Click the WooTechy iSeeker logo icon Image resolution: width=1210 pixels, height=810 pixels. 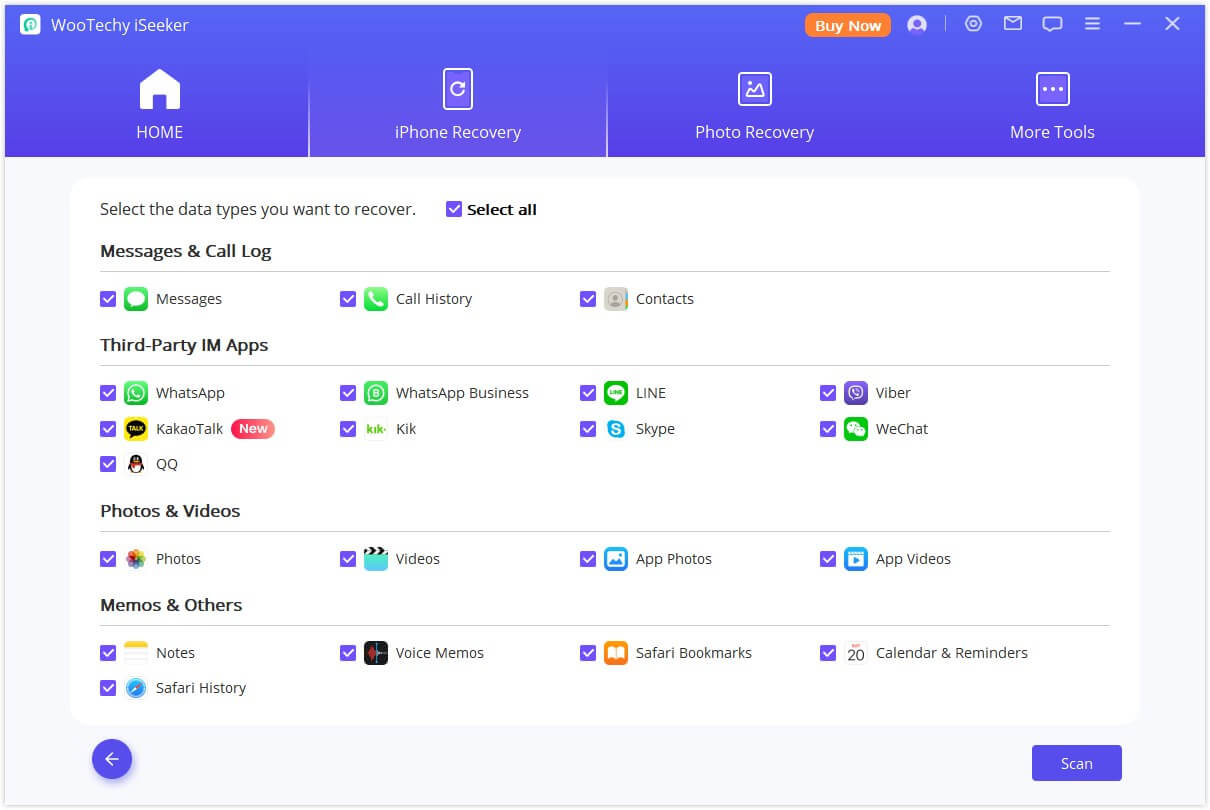(30, 25)
